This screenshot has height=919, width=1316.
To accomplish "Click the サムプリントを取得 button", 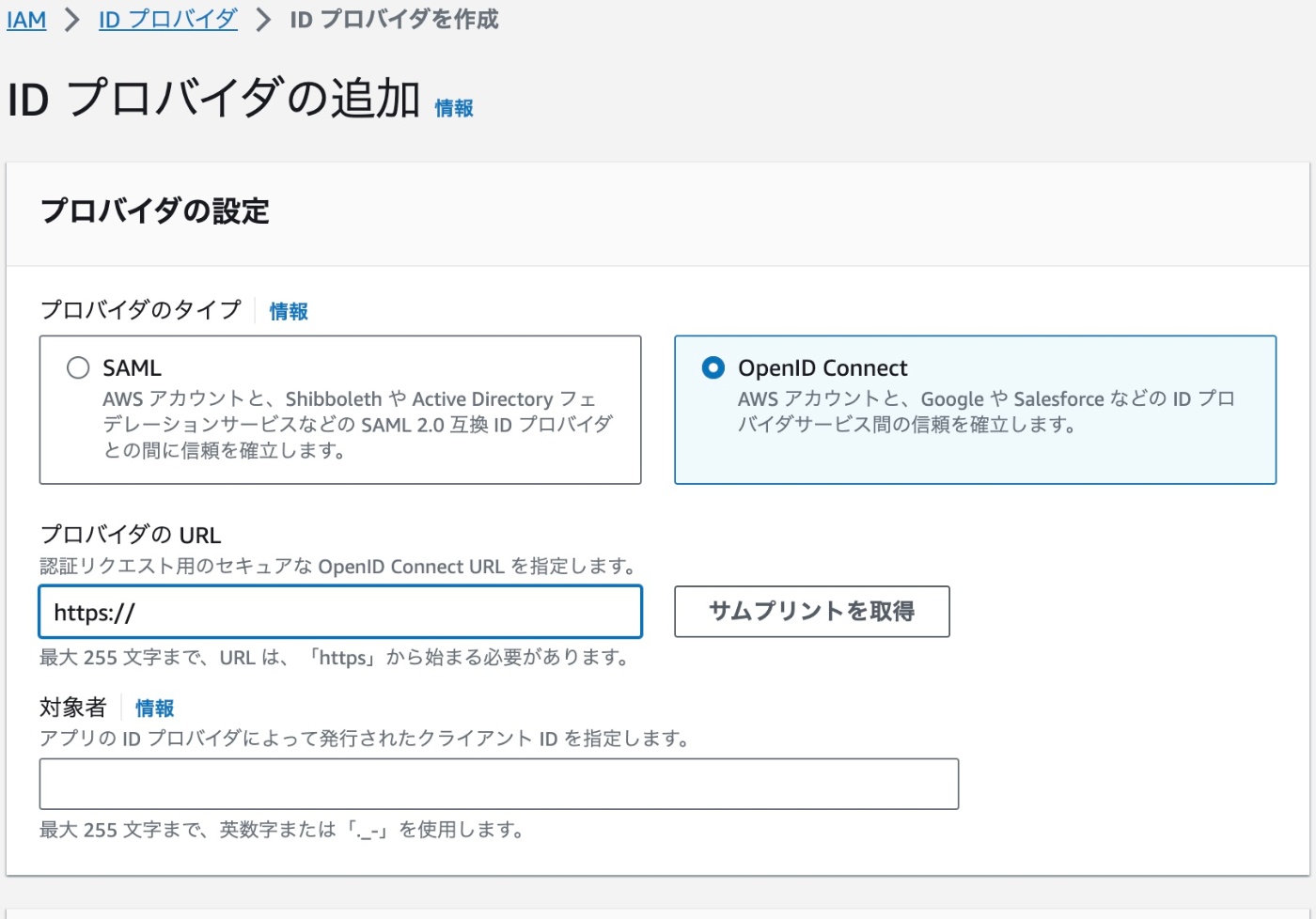I will click(x=812, y=612).
